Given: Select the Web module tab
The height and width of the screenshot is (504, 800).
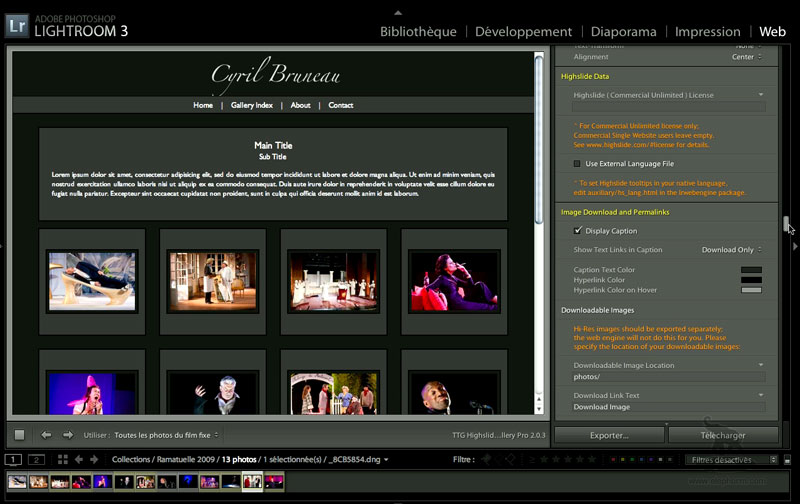Looking at the screenshot, I should [772, 32].
